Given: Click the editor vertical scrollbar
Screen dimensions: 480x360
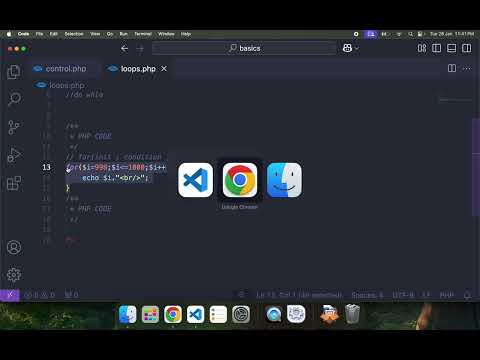Looking at the screenshot, I should coord(476,167).
